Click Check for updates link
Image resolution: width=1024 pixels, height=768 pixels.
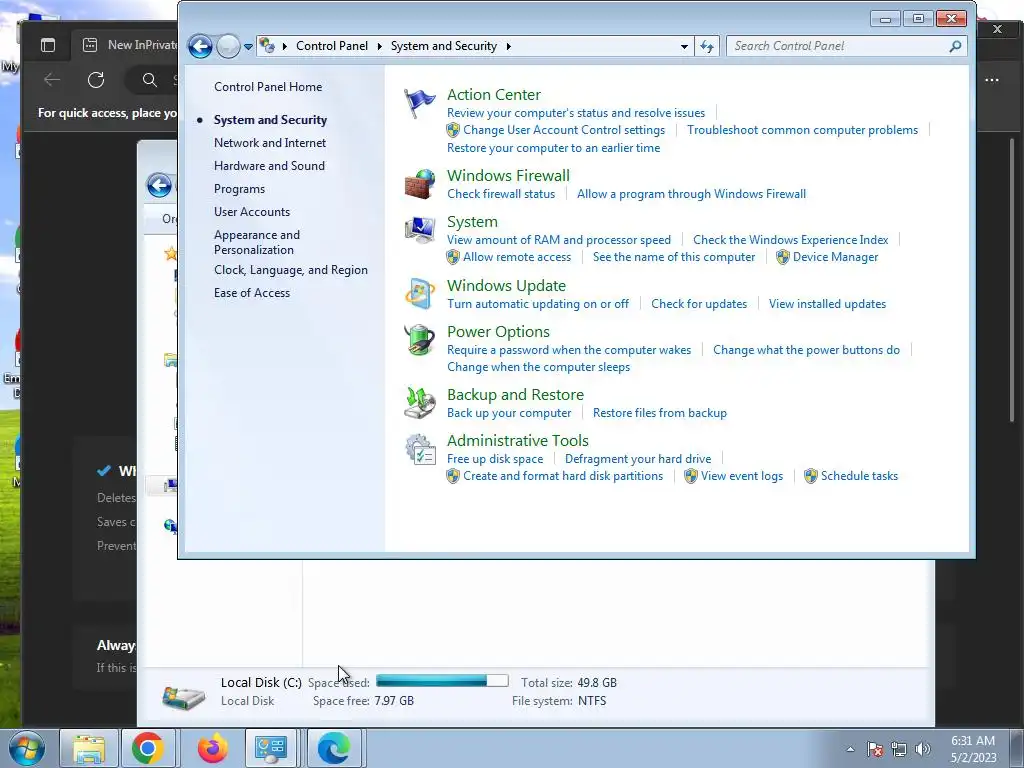click(699, 304)
